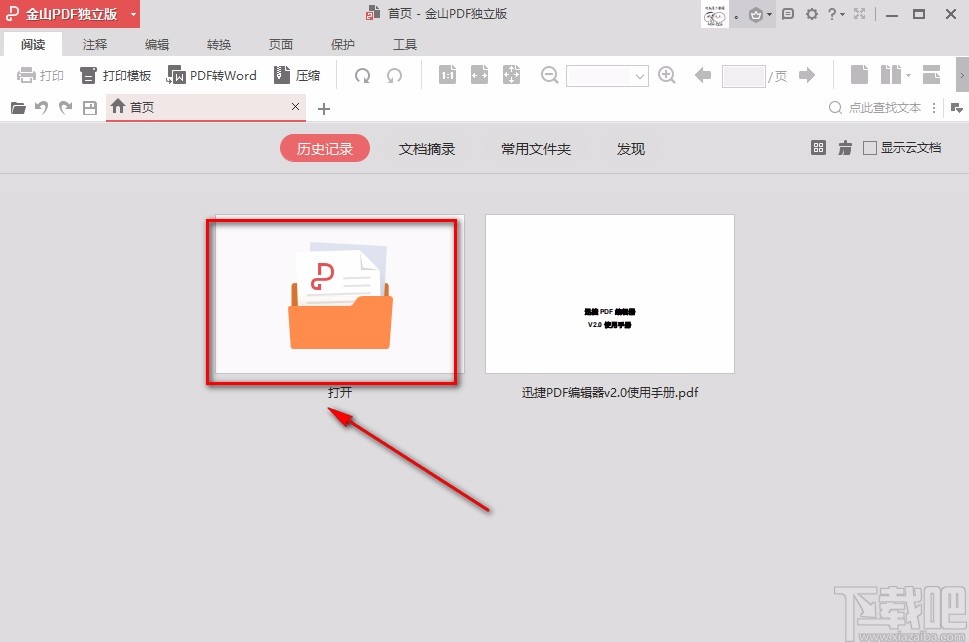The image size is (969, 642).
Task: Activate the zoom in magnifier icon
Action: coord(666,74)
